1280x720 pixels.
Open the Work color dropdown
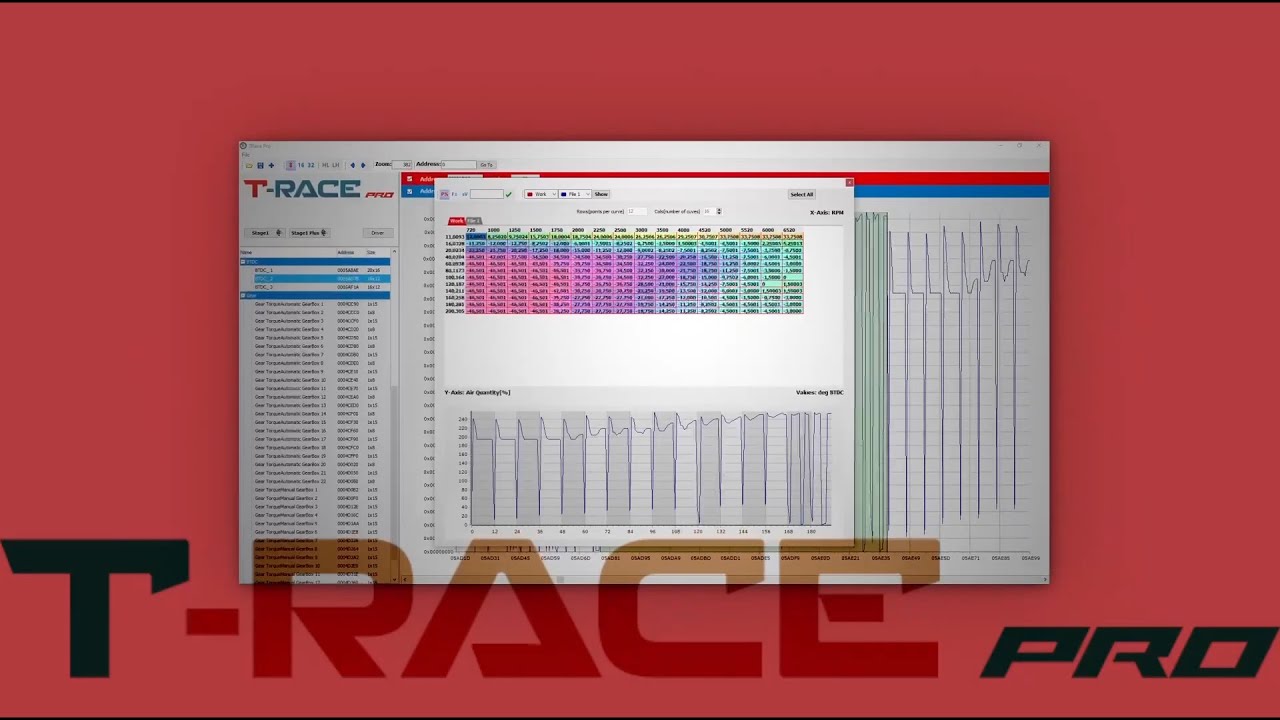point(541,194)
